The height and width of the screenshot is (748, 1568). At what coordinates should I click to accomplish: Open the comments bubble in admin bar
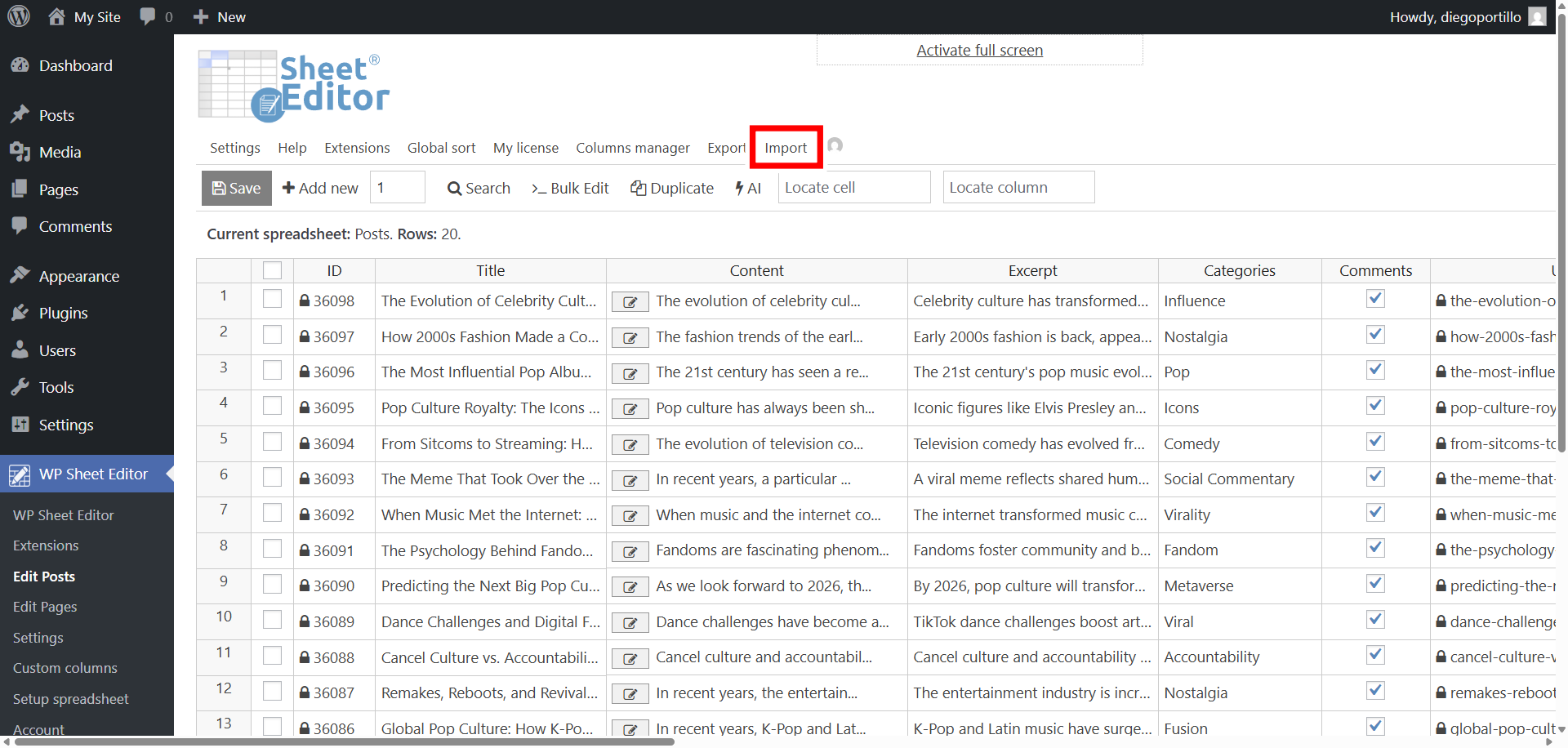tap(155, 17)
